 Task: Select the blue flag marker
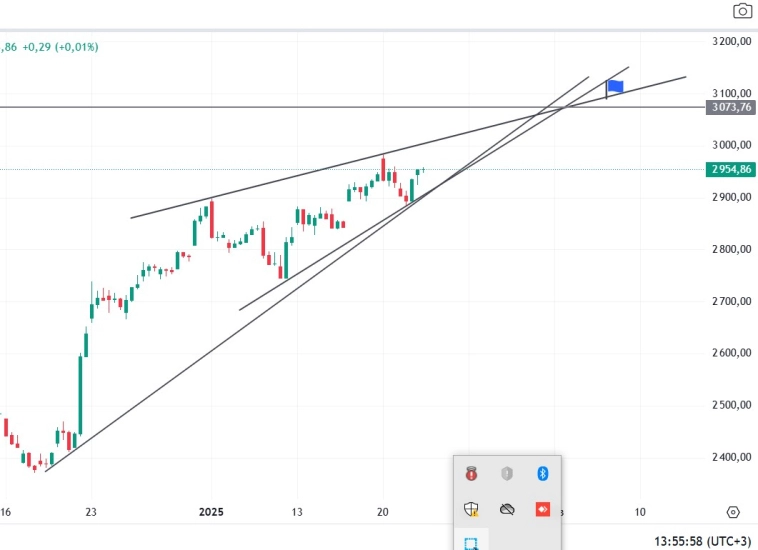point(615,87)
